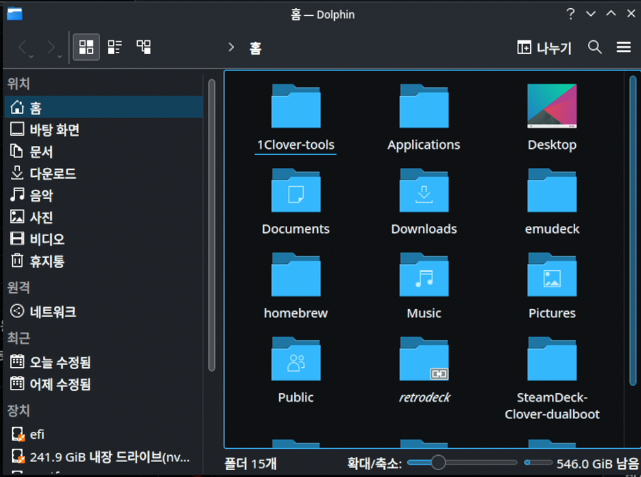Show 어제 수정됨 recent files
This screenshot has height=477, width=641.
(x=104, y=384)
